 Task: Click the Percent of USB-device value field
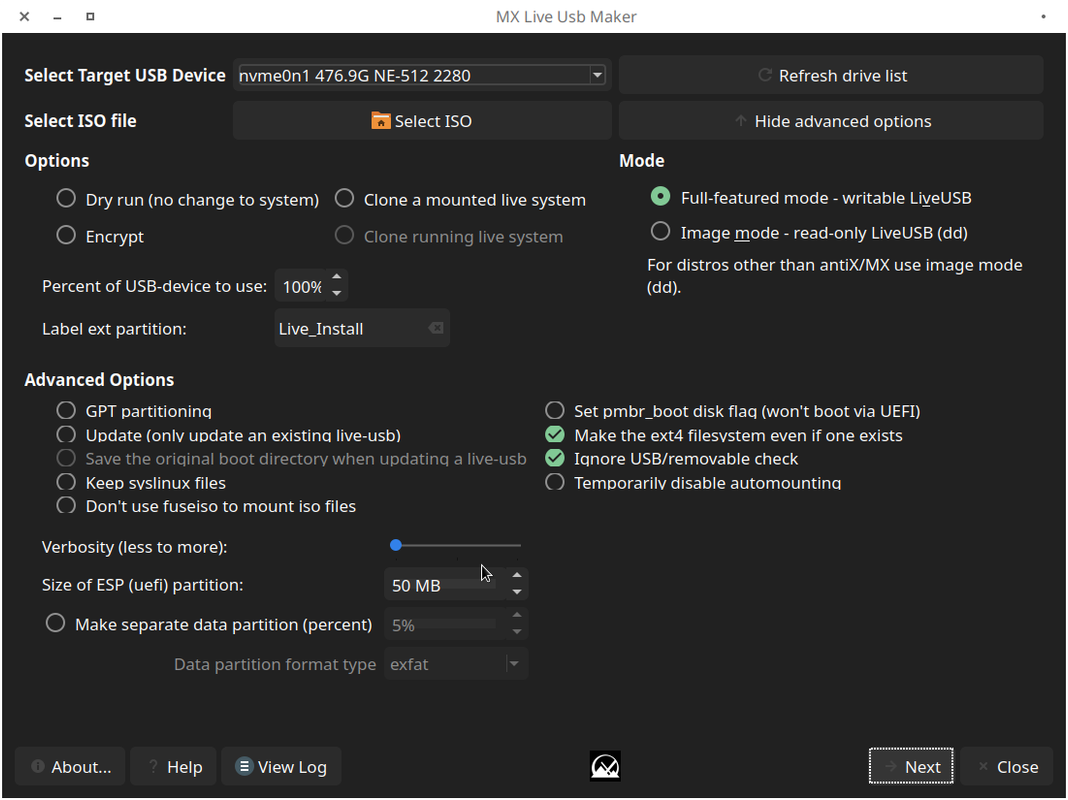[x=302, y=286]
